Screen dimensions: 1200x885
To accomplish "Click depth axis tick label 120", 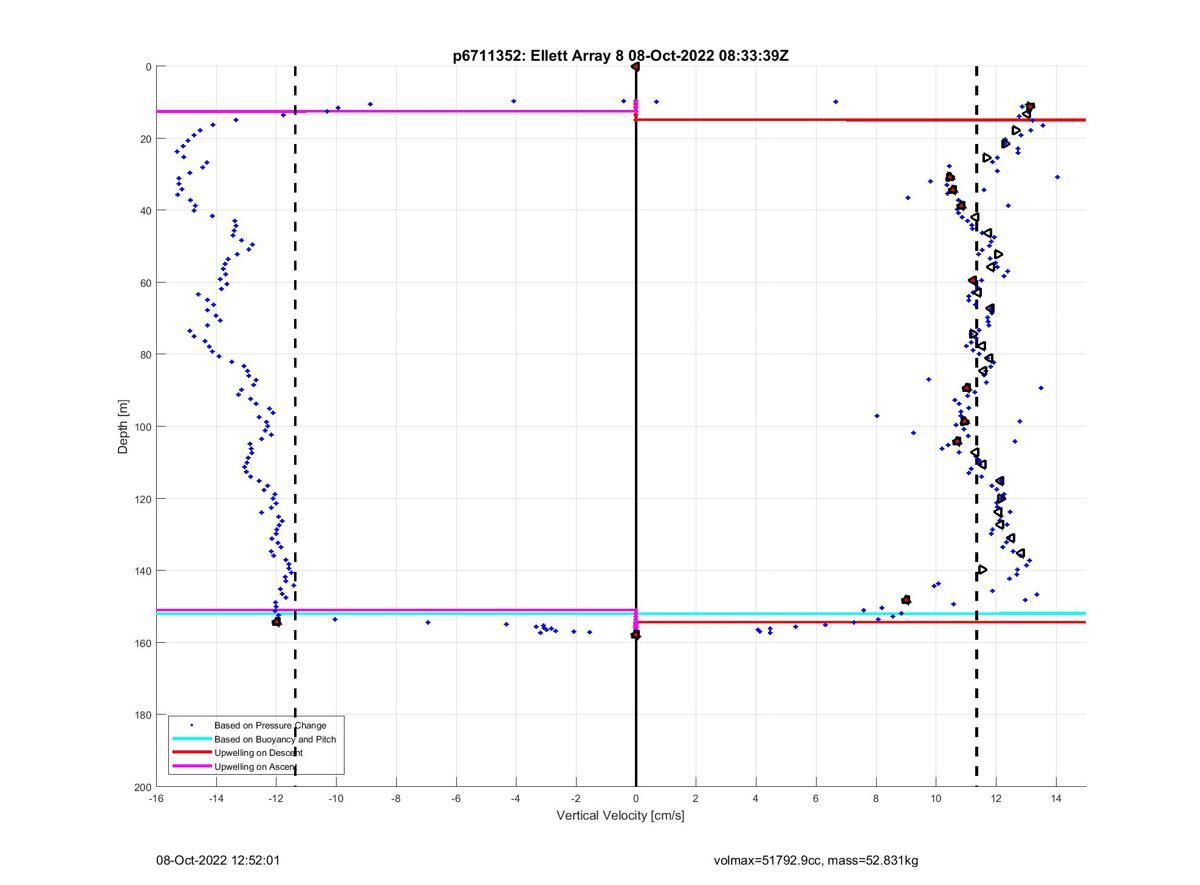I will click(142, 499).
